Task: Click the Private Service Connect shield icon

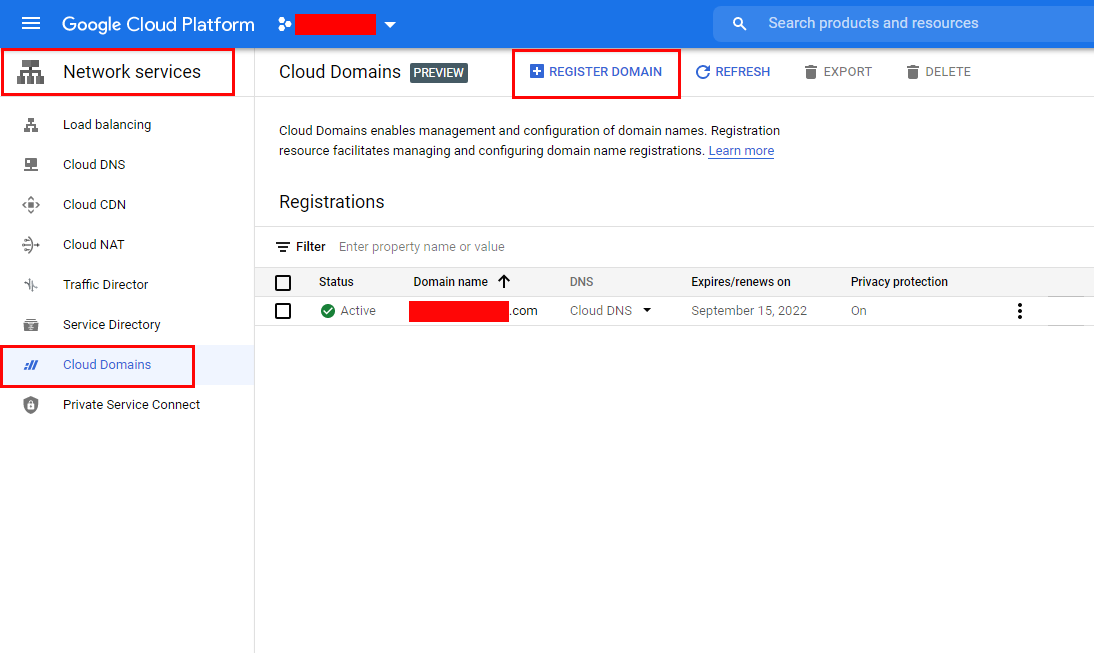Action: pyautogui.click(x=31, y=405)
